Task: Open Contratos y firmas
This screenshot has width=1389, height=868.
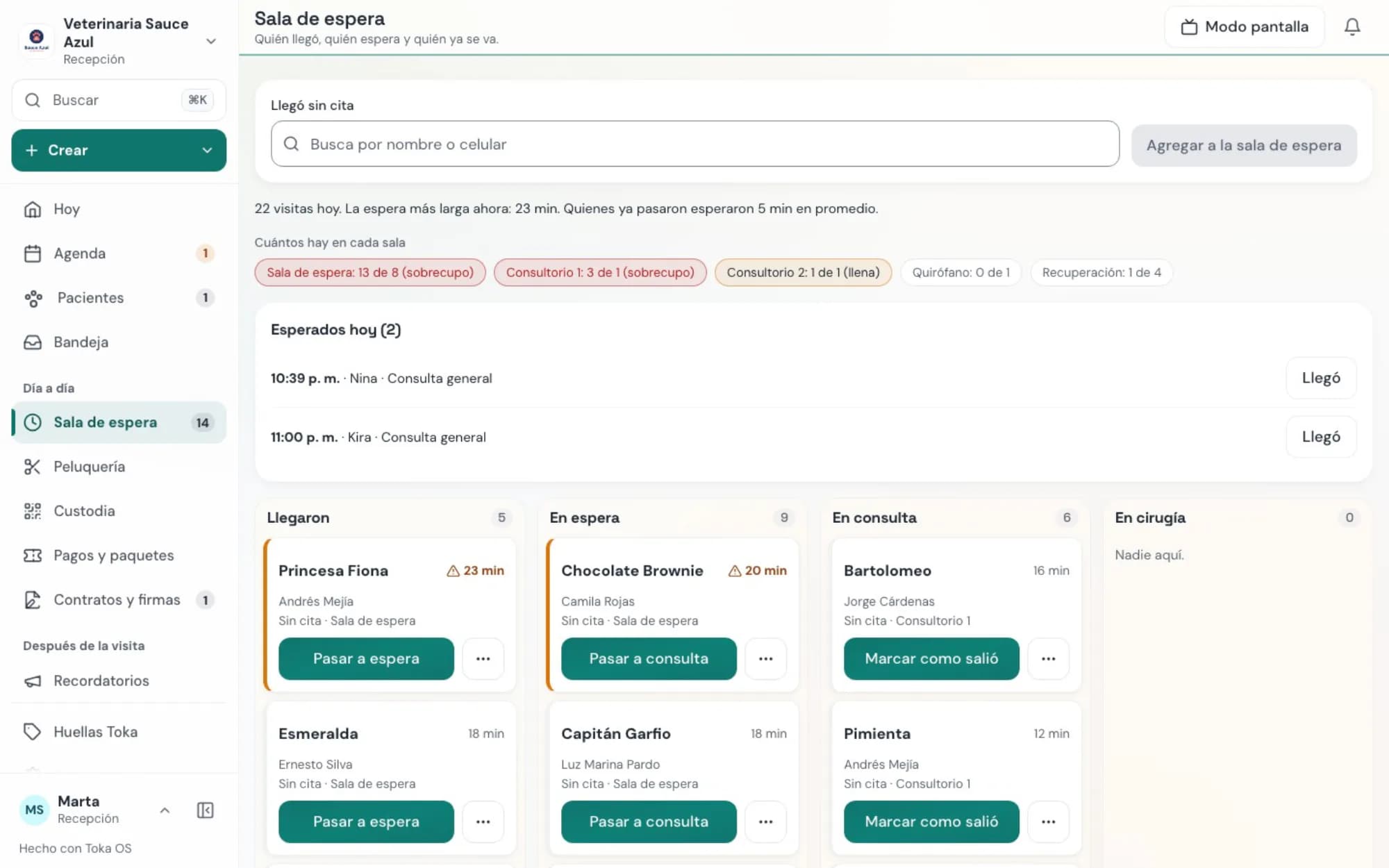Action: tap(119, 600)
